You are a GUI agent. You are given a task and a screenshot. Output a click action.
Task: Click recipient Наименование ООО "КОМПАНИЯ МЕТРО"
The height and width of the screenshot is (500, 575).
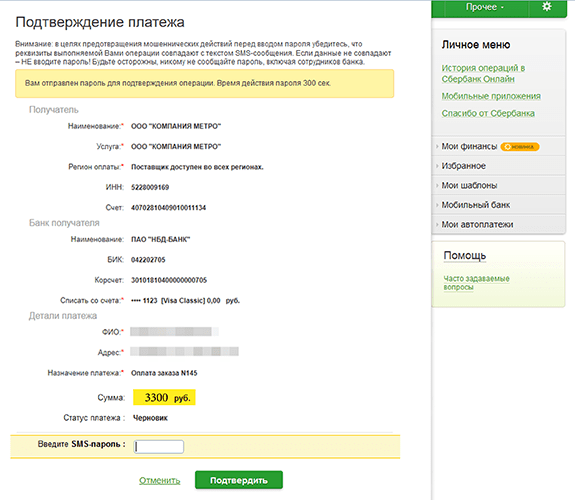point(176,126)
